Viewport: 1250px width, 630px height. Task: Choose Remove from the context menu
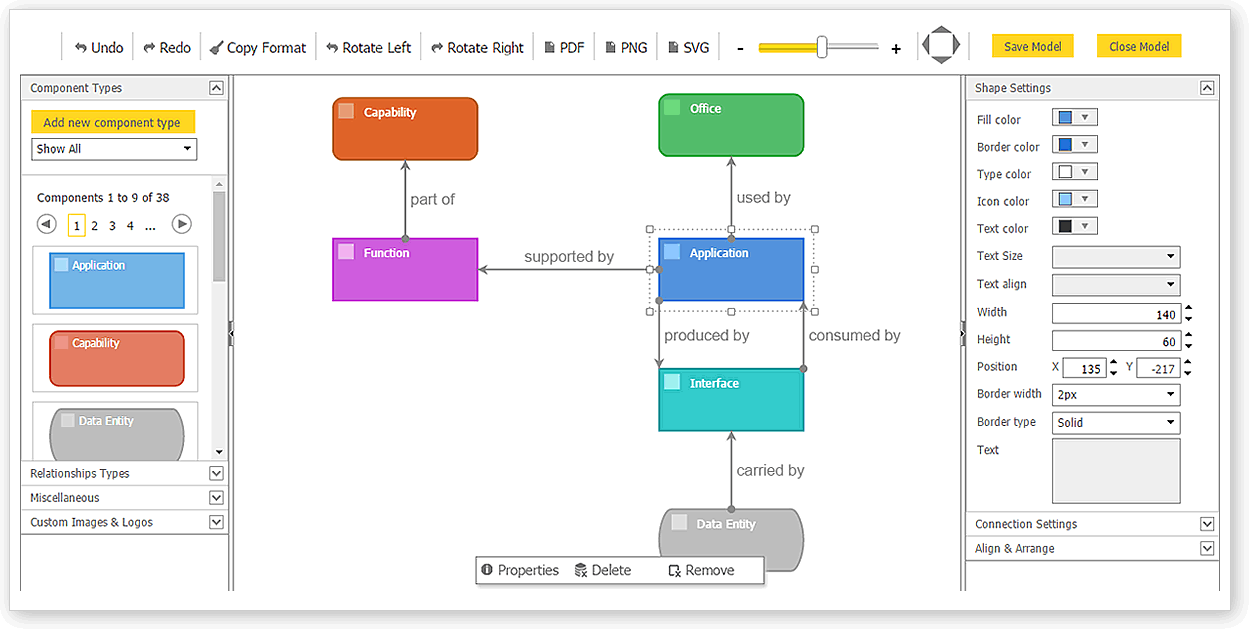702,570
